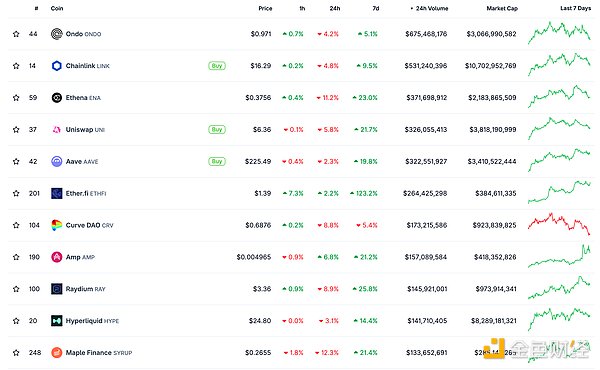Image resolution: width=600 pixels, height=370 pixels.
Task: Open the Ethena coin logo
Action: (x=57, y=98)
